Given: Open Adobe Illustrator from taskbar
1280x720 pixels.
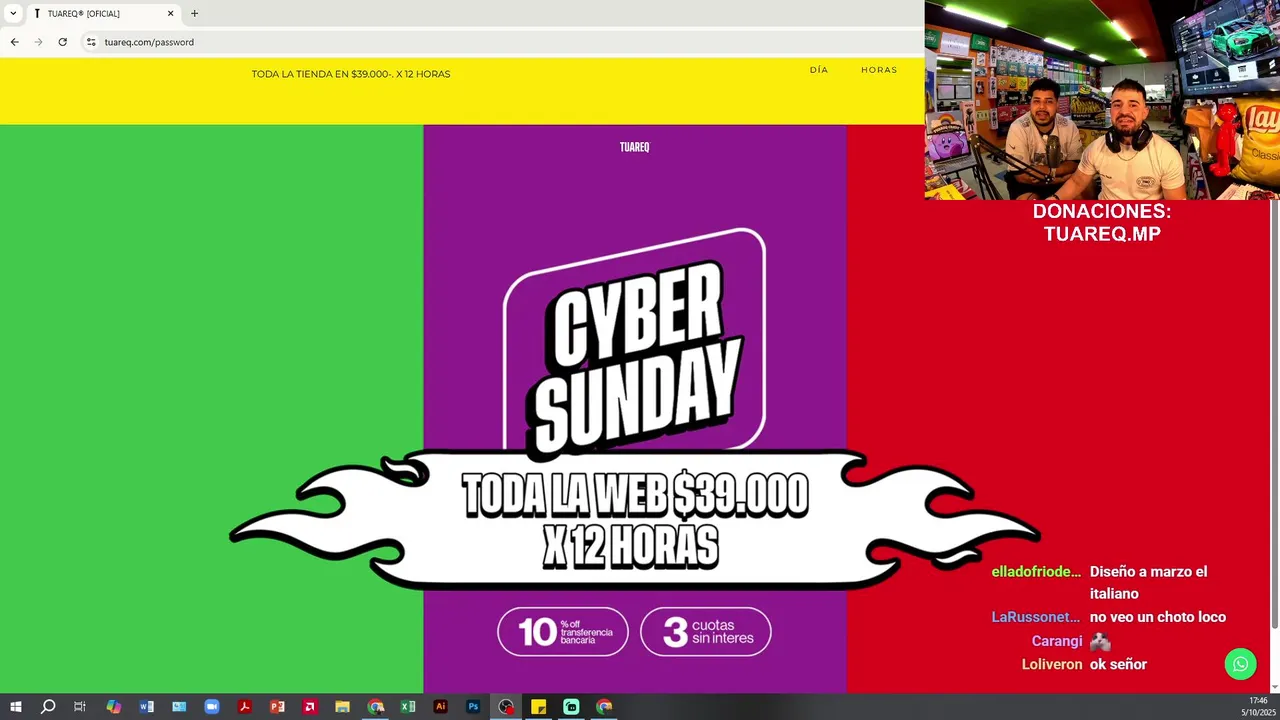Looking at the screenshot, I should coord(440,707).
